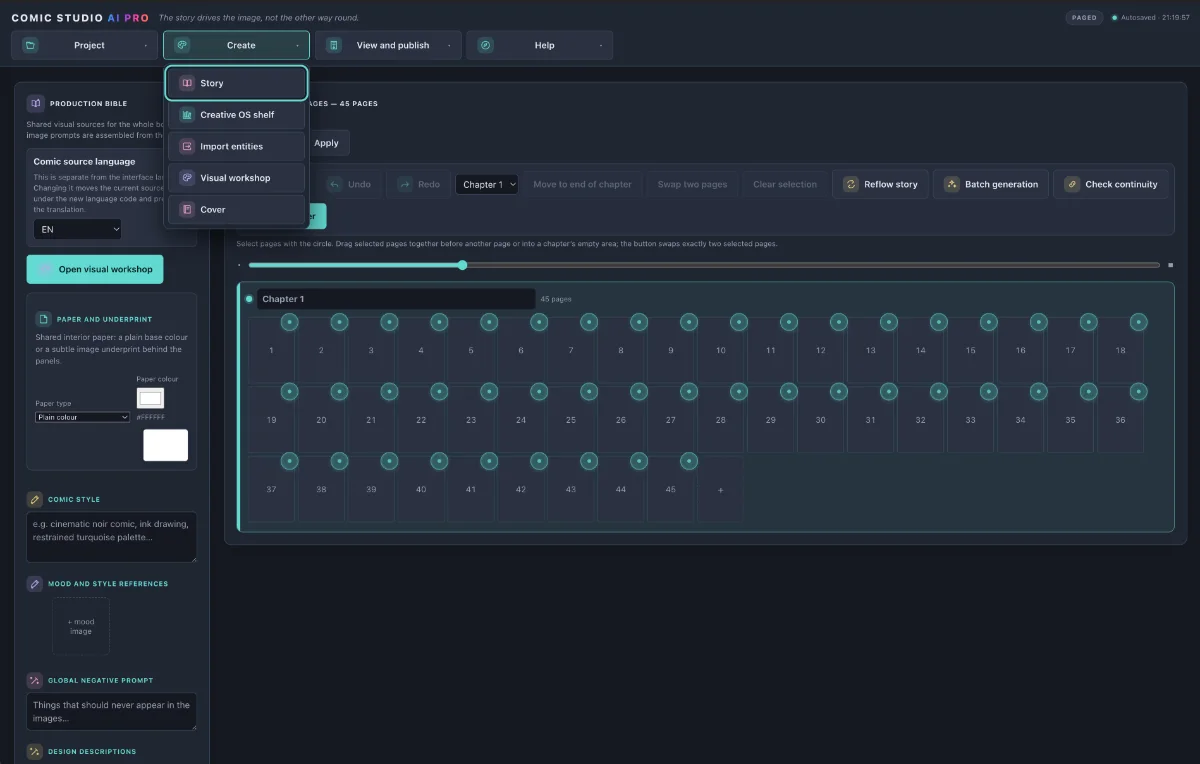Choose Cover from the Create menu

(237, 210)
